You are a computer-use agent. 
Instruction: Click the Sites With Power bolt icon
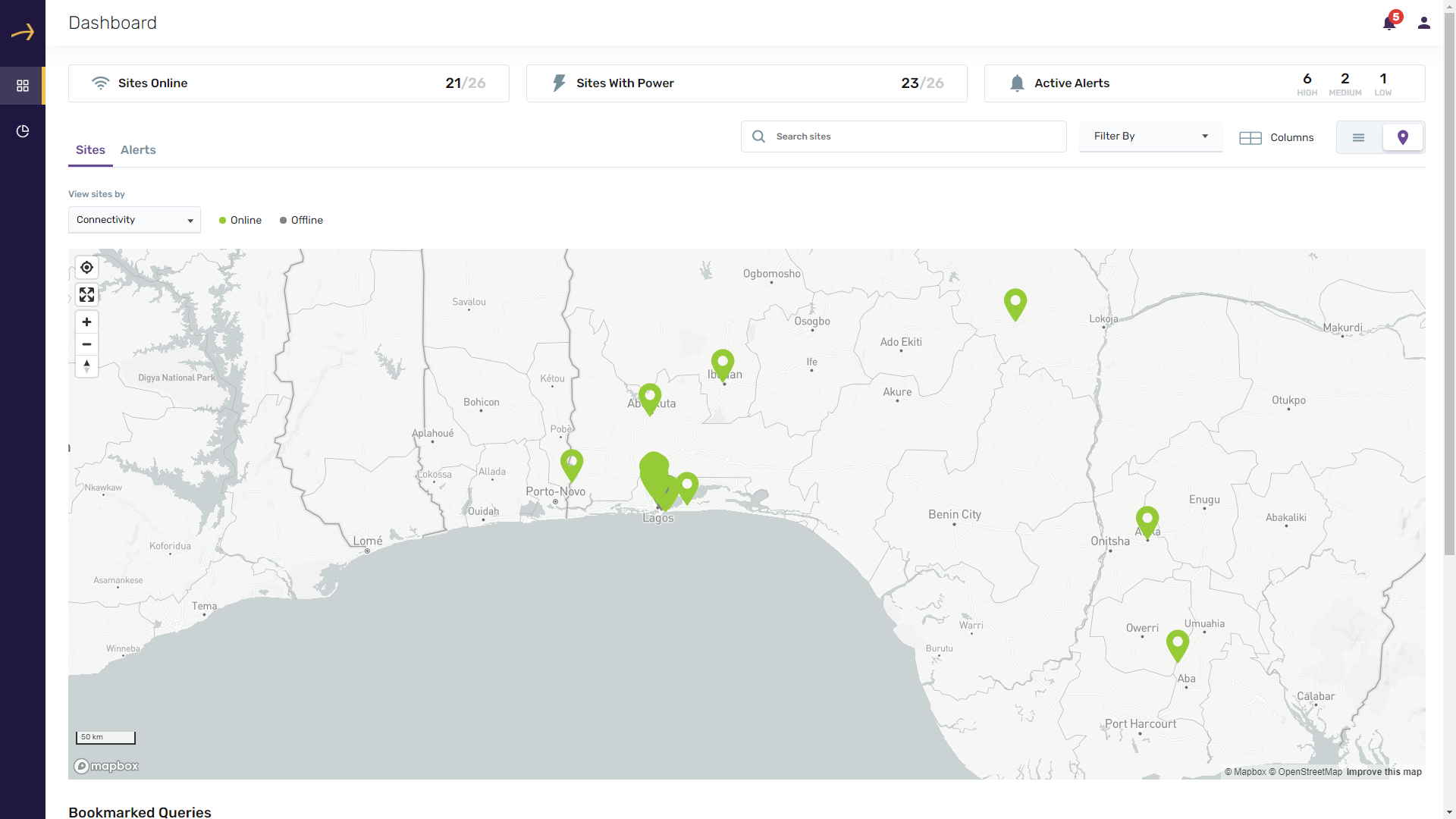559,83
